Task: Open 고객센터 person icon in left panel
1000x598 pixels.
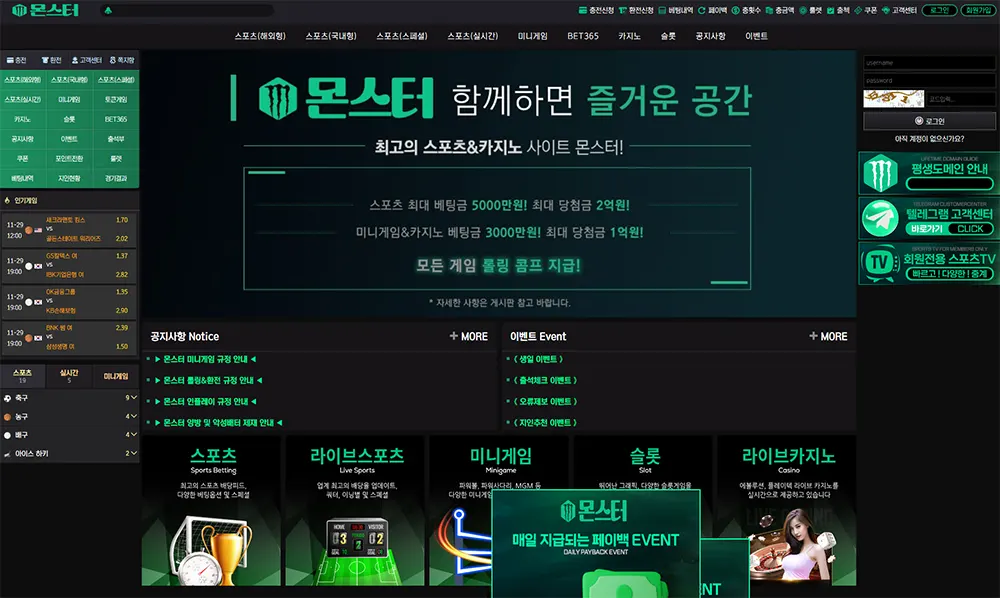Action: [x=75, y=60]
